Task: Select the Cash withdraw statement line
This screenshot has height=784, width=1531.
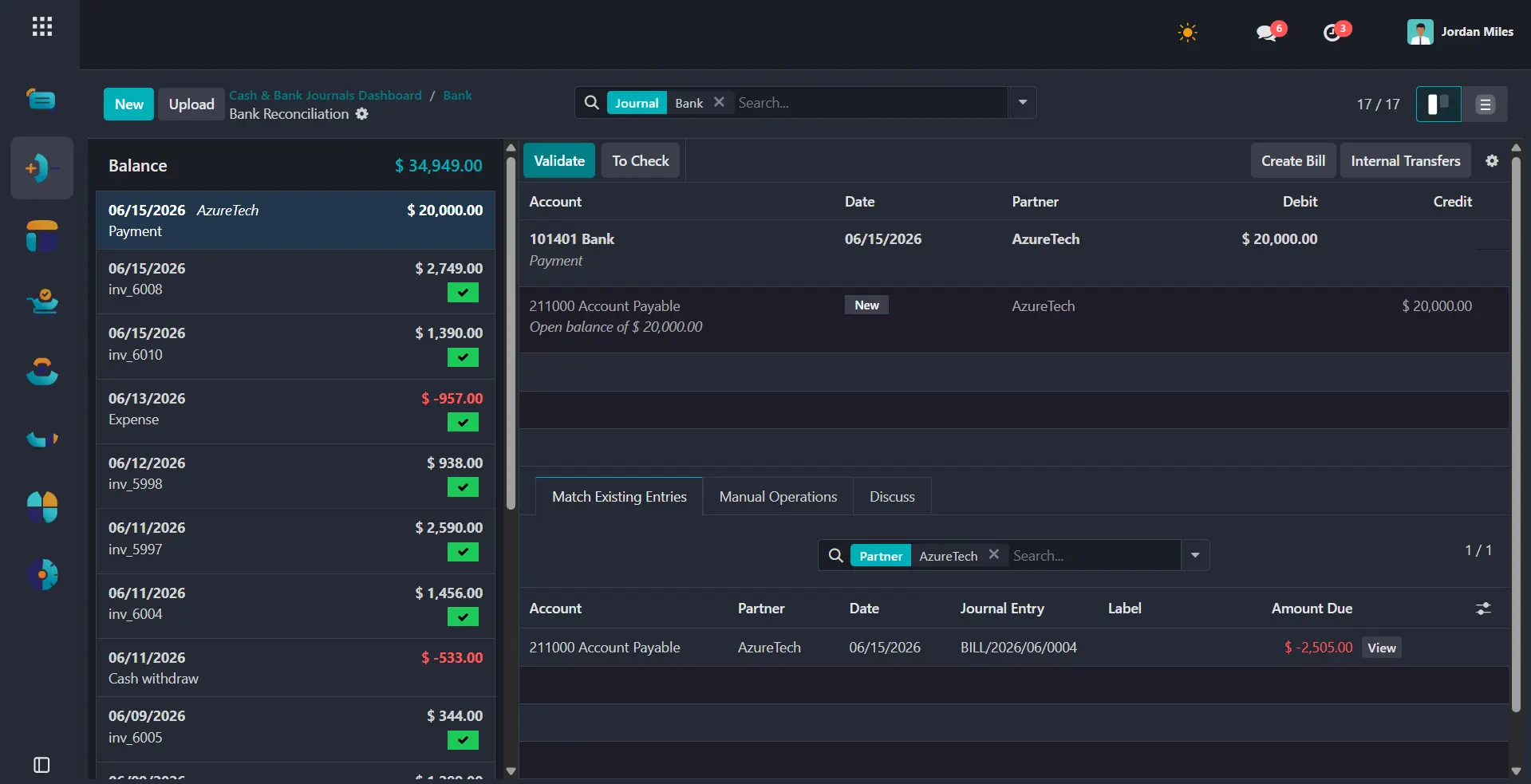Action: point(295,668)
